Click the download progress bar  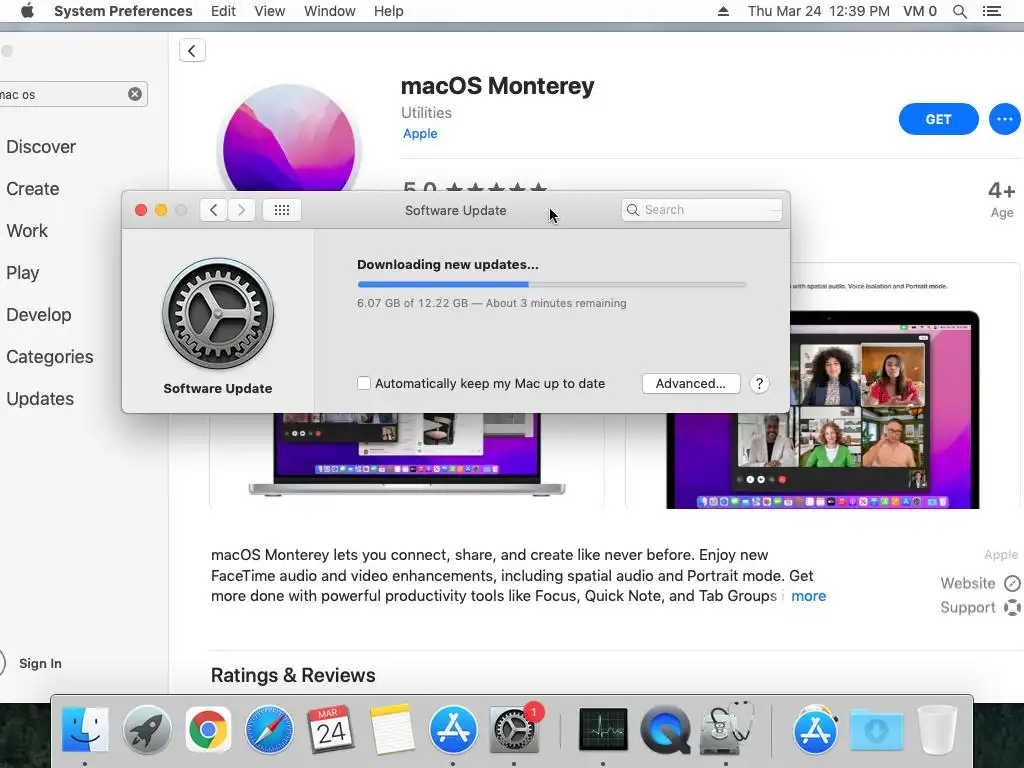point(552,284)
